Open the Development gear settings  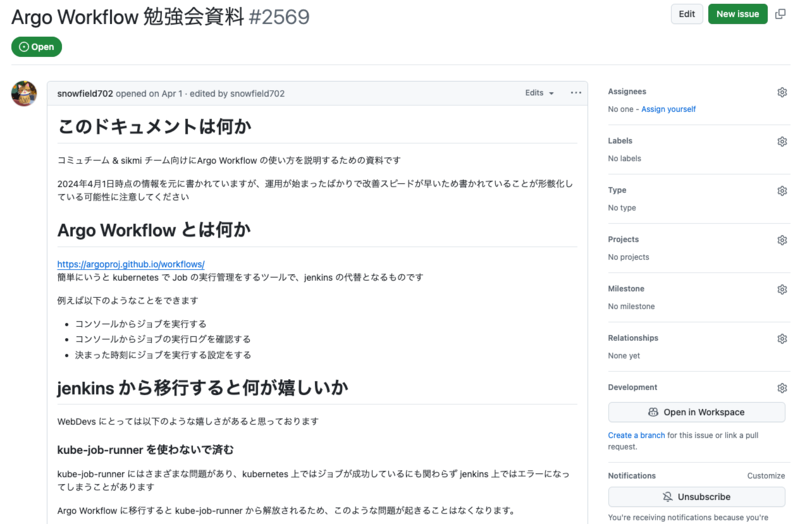point(782,388)
